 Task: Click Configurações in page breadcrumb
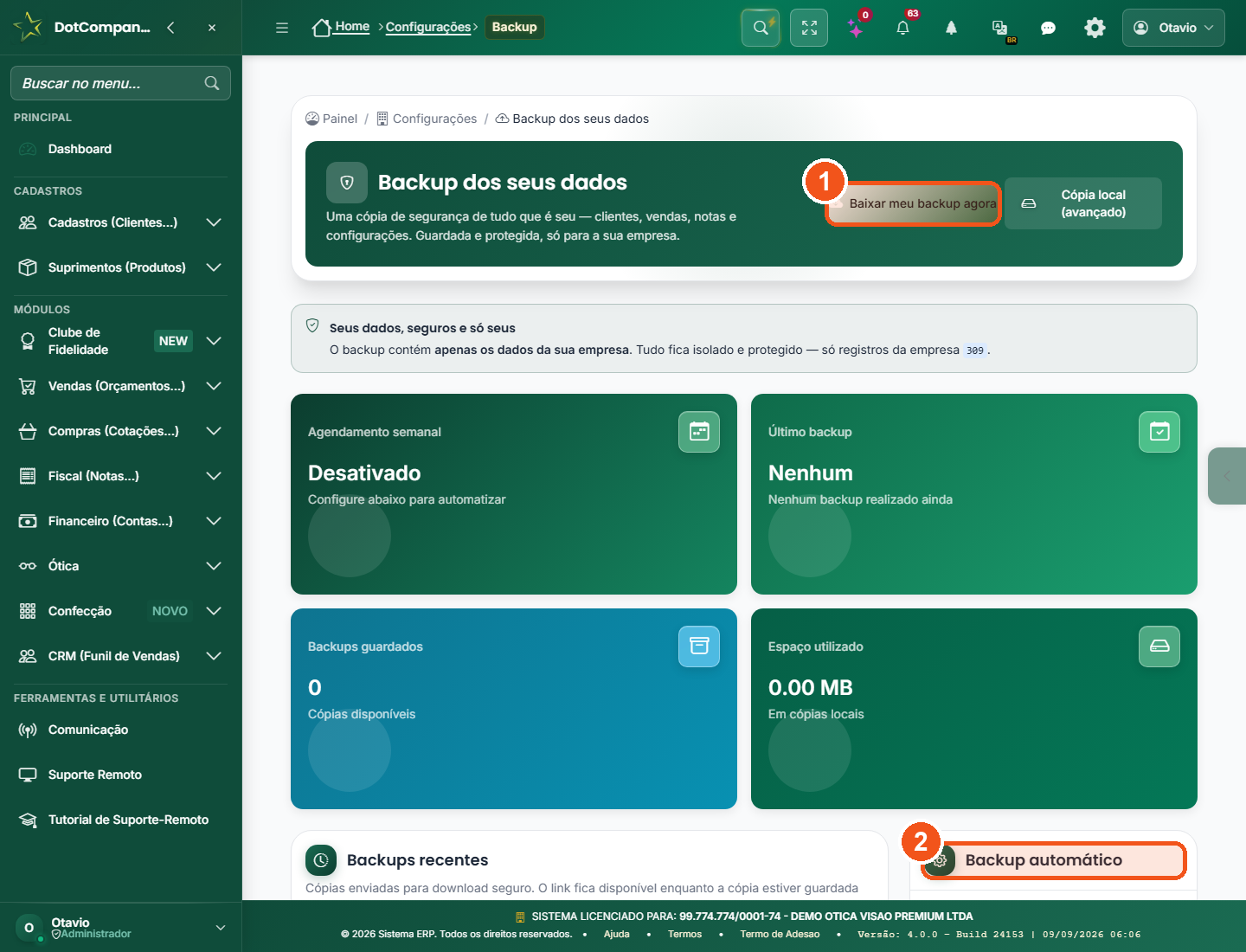(427, 119)
